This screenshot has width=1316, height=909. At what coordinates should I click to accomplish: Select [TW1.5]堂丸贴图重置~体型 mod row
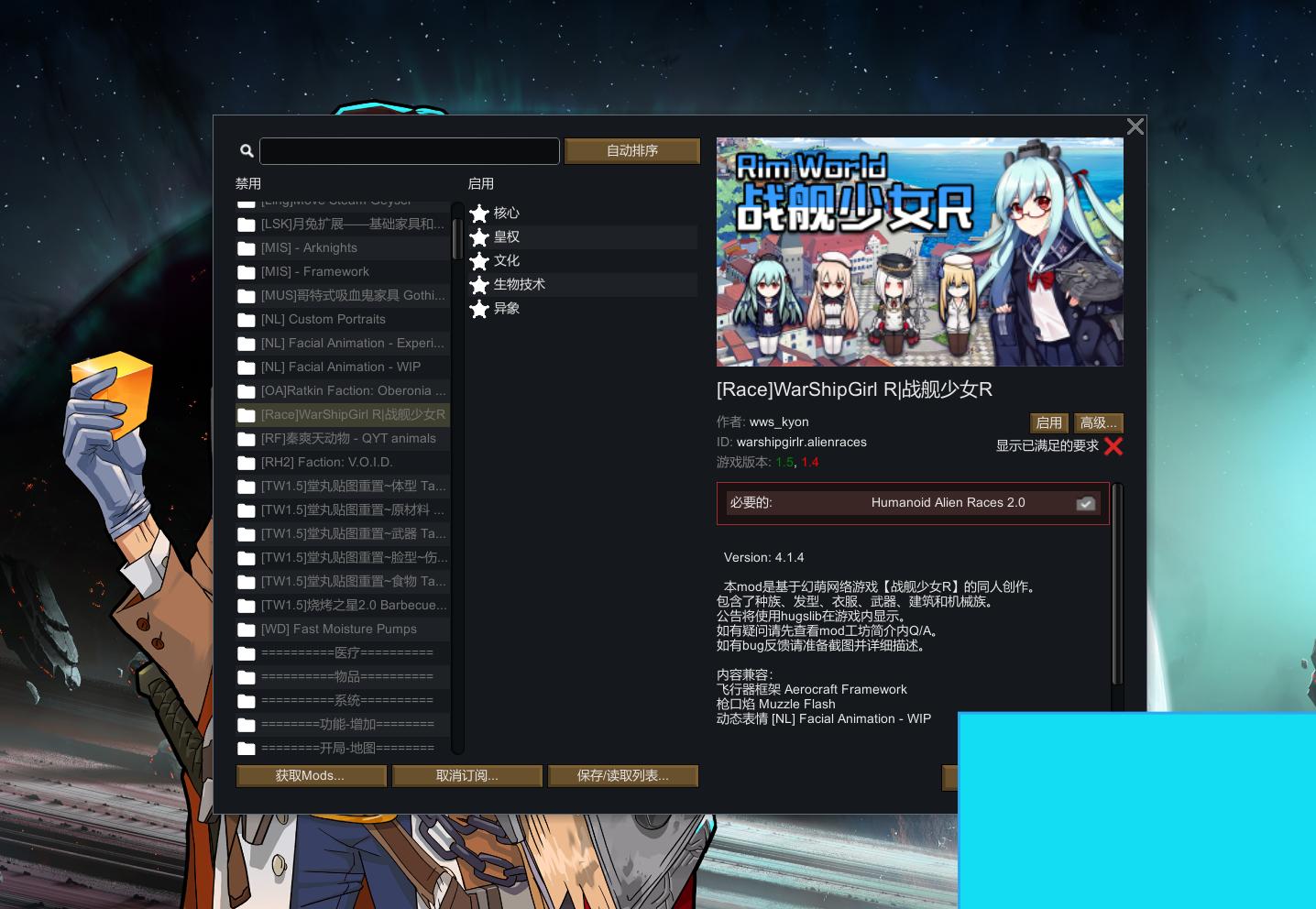coord(343,487)
